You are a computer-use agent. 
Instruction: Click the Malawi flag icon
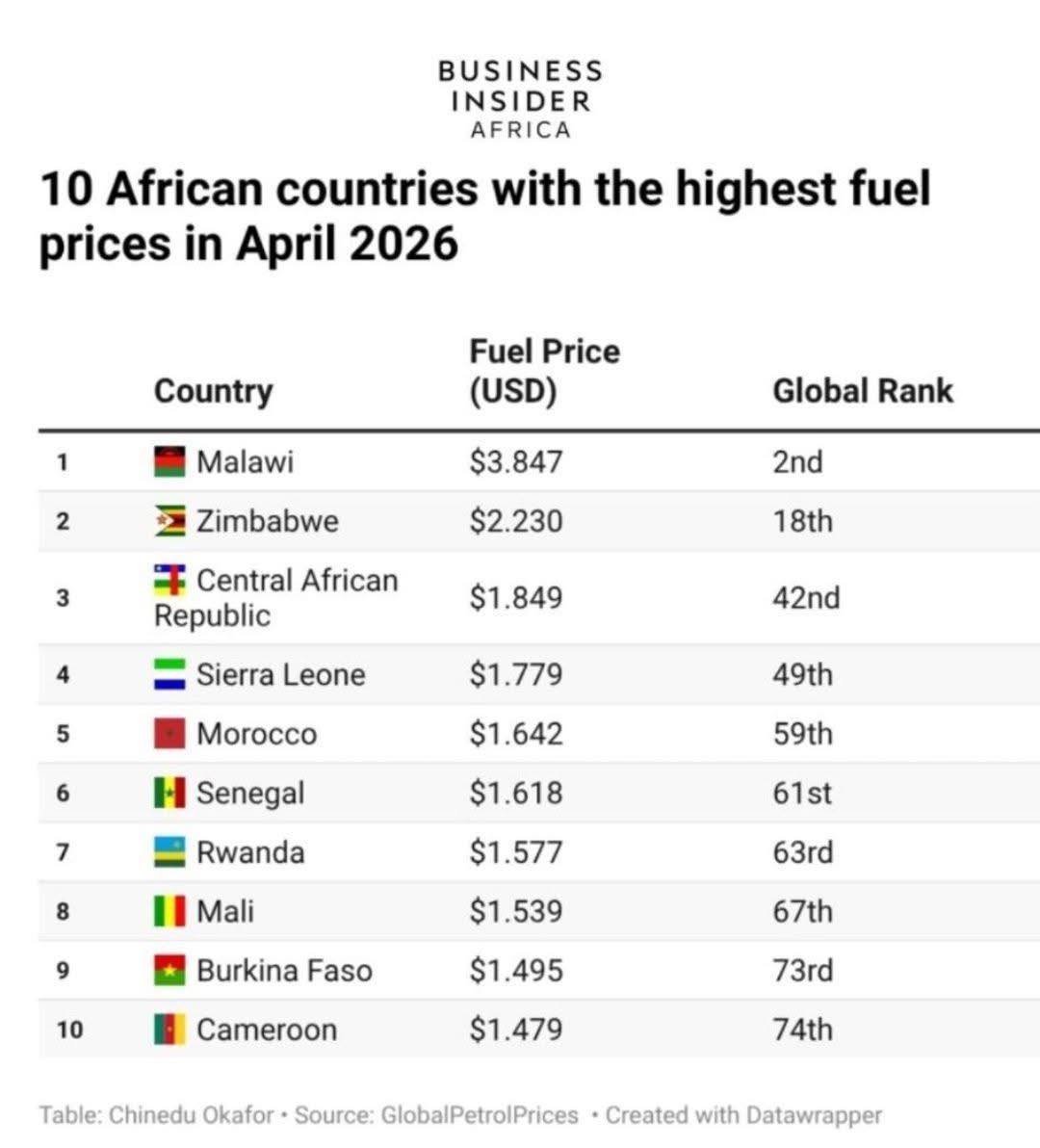pos(169,462)
